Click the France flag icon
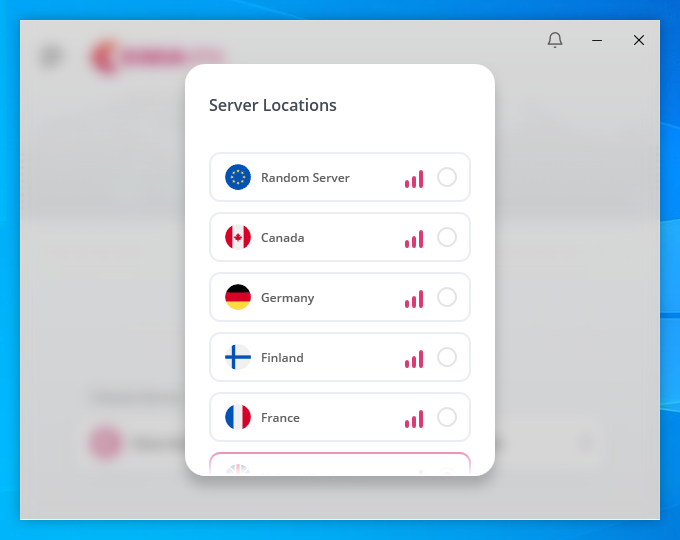 coord(238,418)
